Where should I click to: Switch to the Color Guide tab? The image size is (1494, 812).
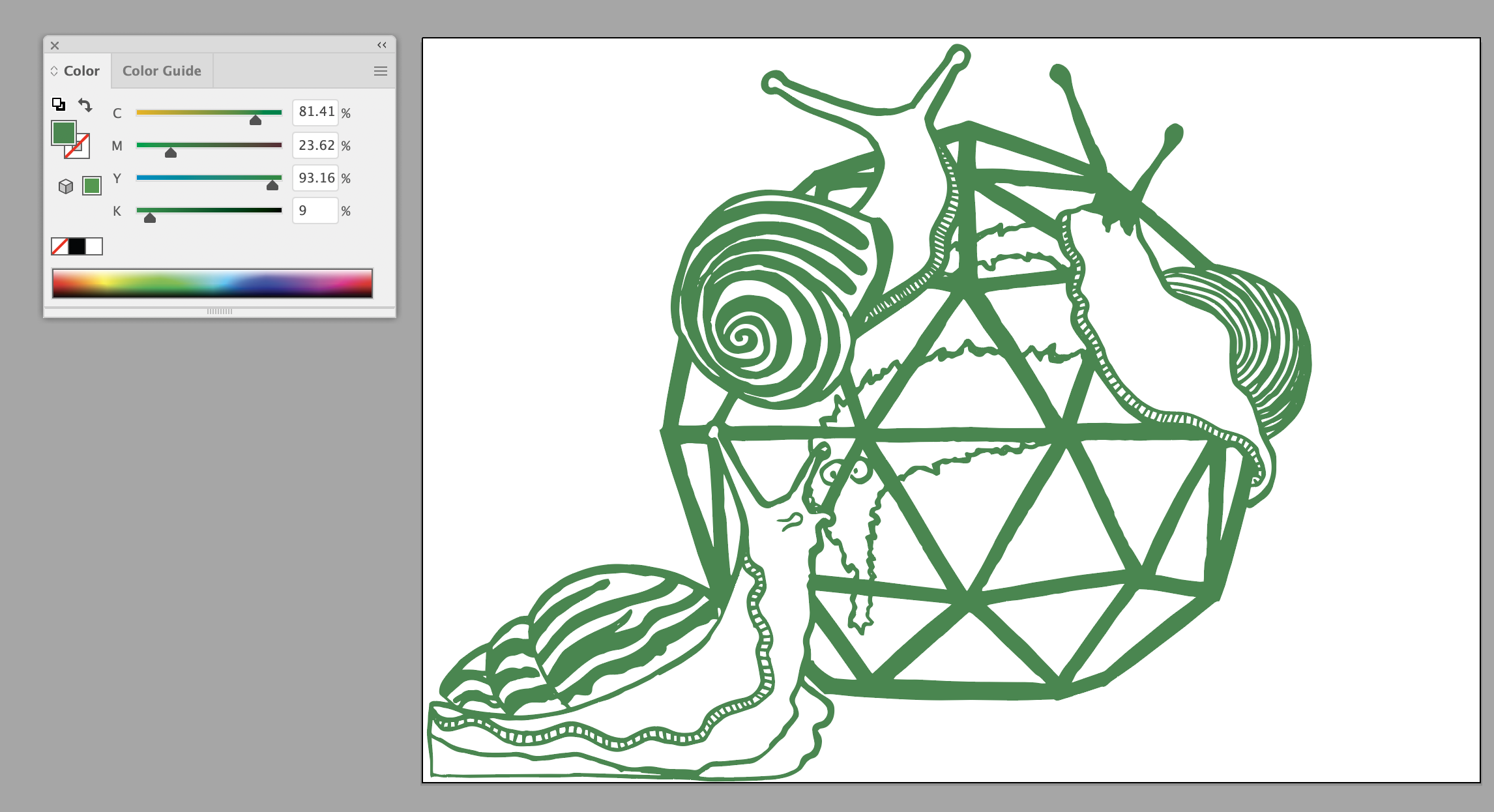click(x=162, y=71)
